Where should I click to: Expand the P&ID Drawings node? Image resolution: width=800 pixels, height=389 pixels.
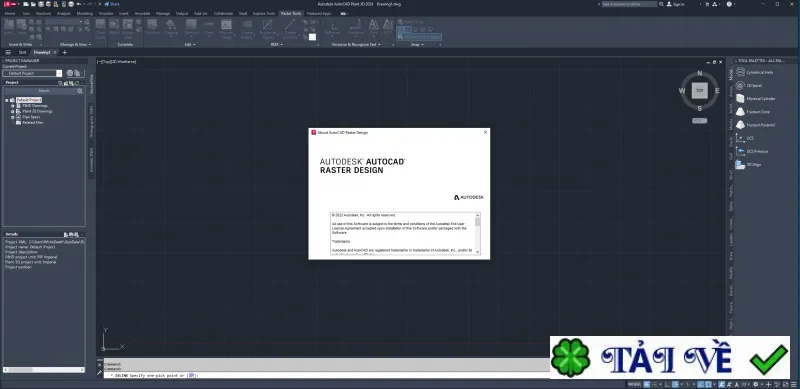(x=13, y=106)
